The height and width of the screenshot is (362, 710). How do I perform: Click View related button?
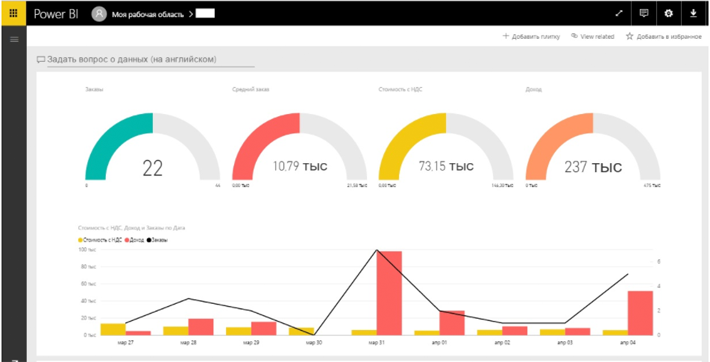pyautogui.click(x=592, y=37)
